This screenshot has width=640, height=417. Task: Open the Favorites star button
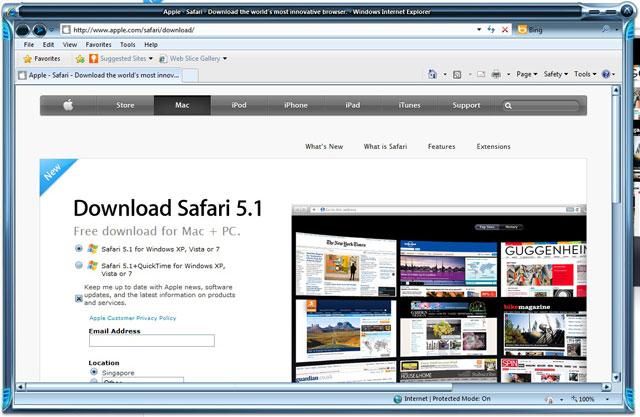pyautogui.click(x=42, y=59)
